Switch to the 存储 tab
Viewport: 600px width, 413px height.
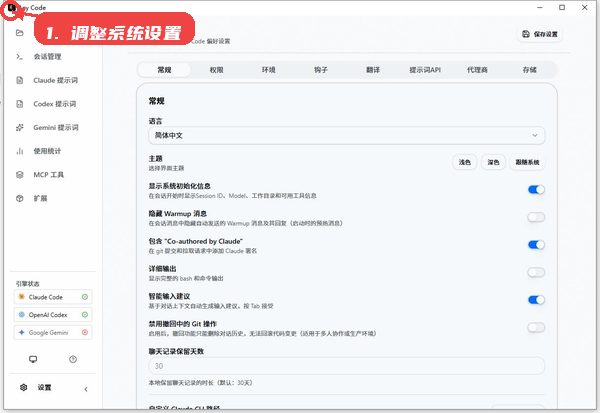click(530, 70)
